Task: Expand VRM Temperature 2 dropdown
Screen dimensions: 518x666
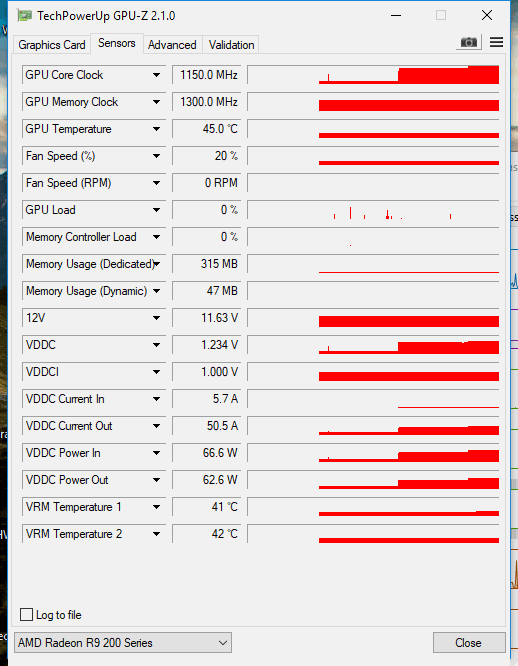Action: [156, 534]
